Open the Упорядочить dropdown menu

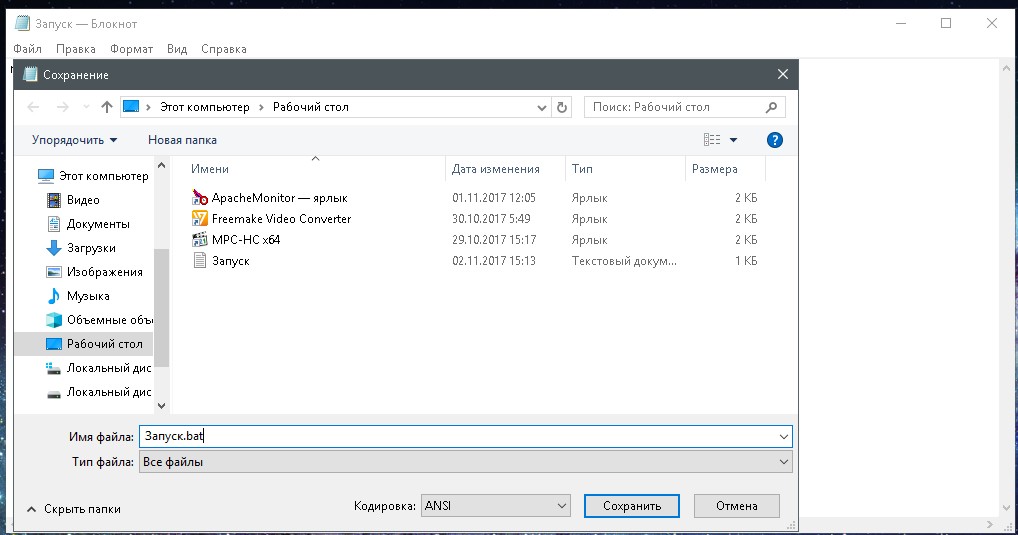click(x=74, y=140)
